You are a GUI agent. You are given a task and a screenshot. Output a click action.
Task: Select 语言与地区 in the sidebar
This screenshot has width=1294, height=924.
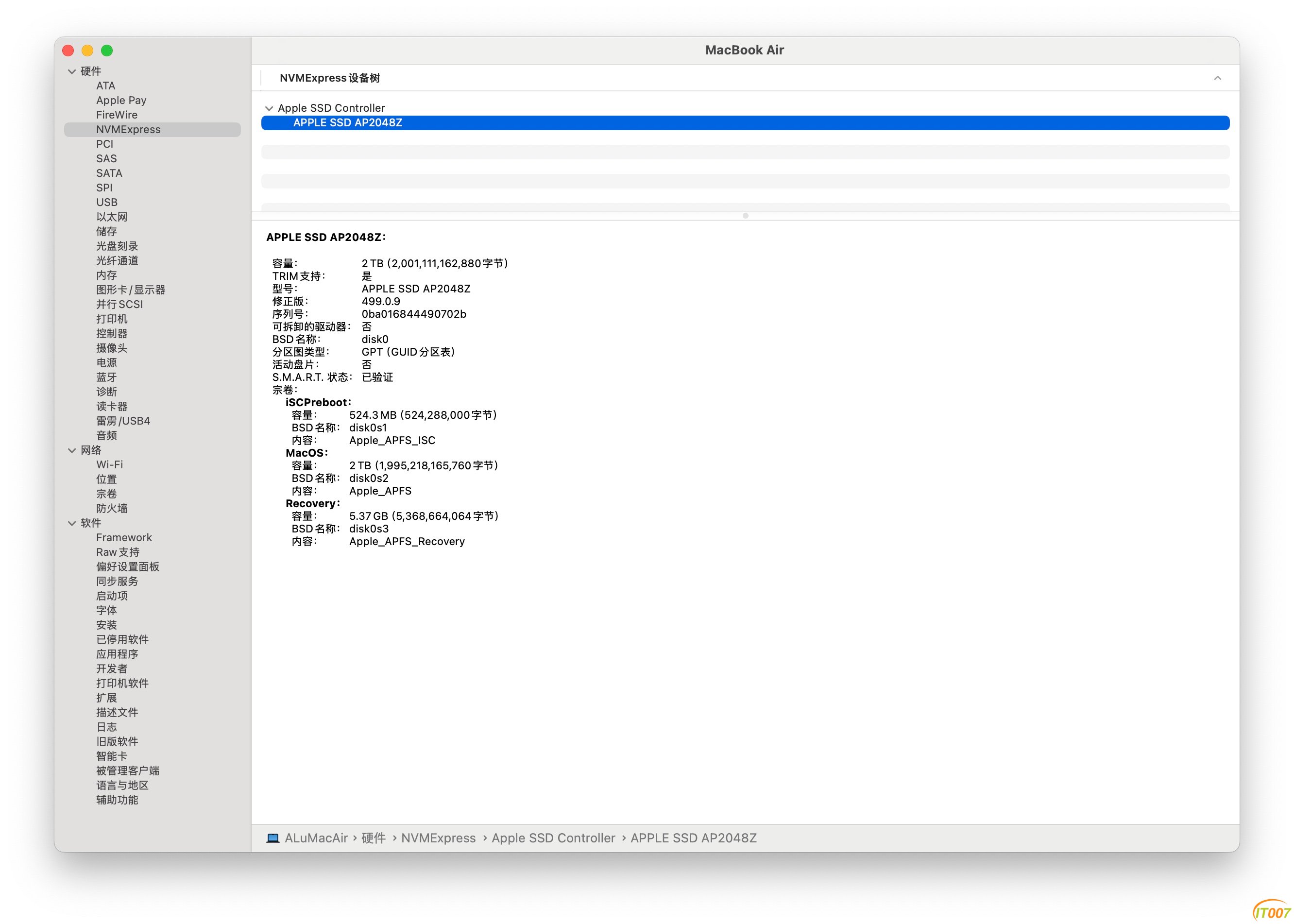(x=122, y=786)
